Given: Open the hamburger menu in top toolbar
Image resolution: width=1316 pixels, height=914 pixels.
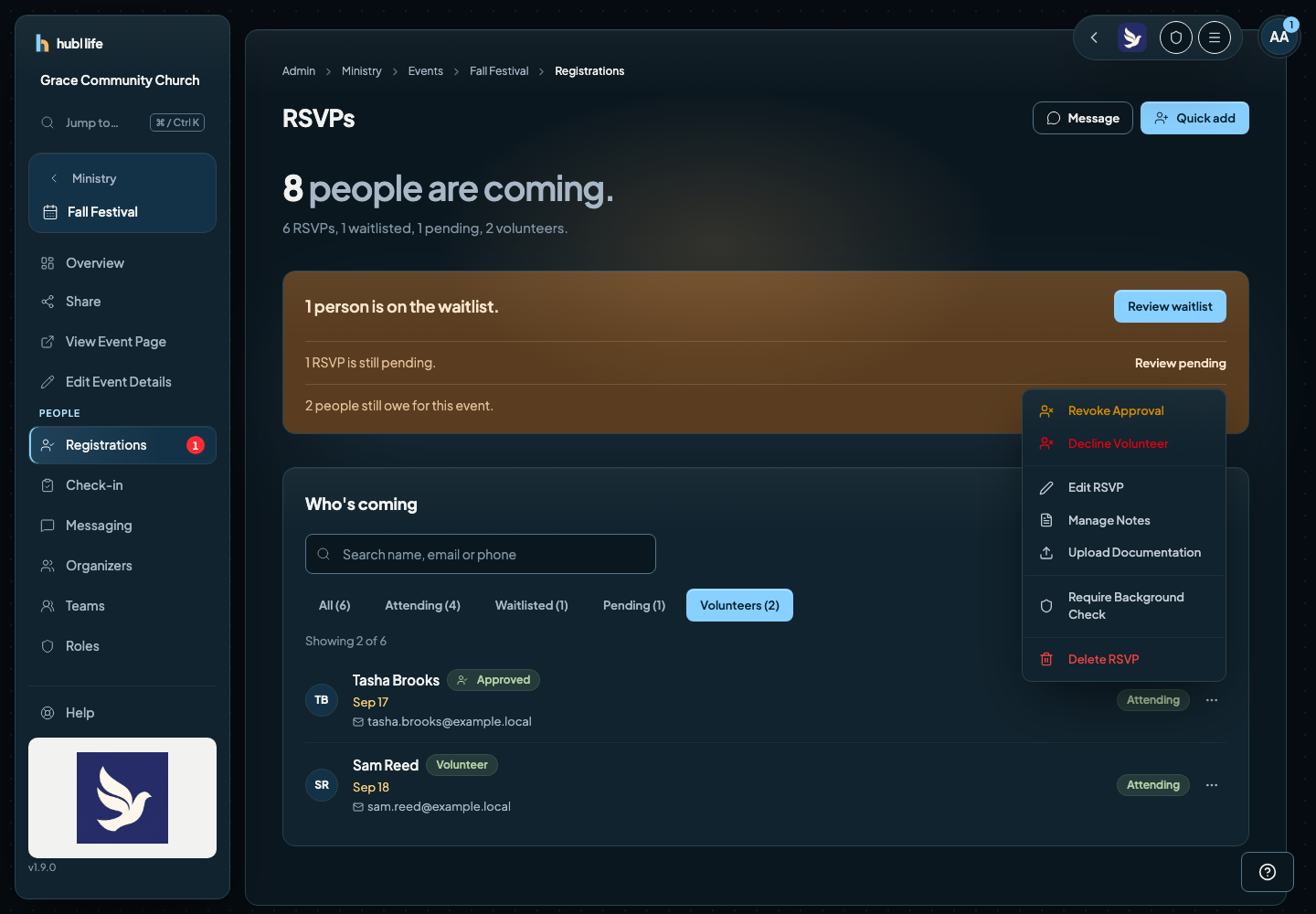Looking at the screenshot, I should [x=1215, y=37].
